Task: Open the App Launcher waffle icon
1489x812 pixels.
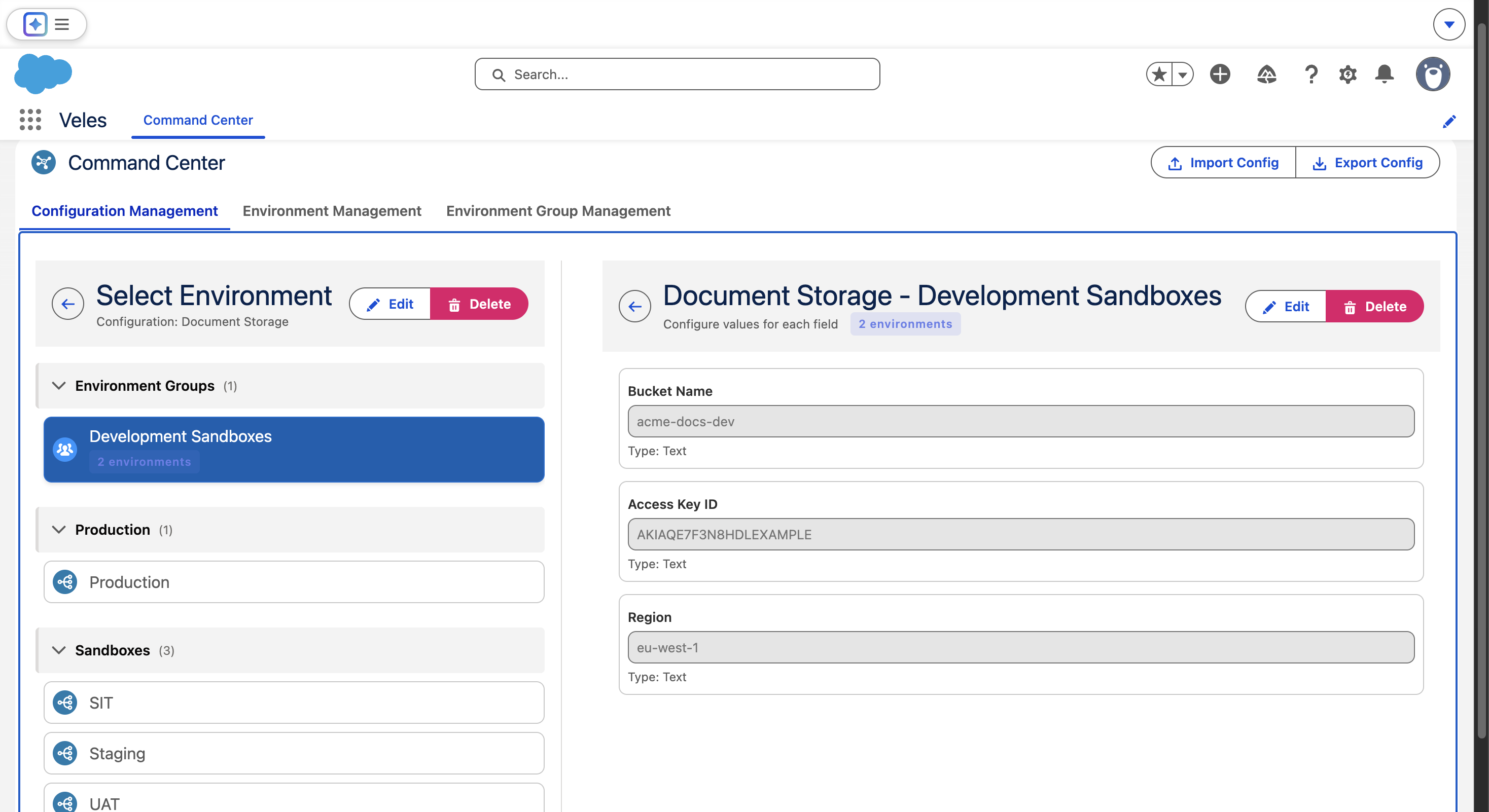Action: tap(29, 120)
